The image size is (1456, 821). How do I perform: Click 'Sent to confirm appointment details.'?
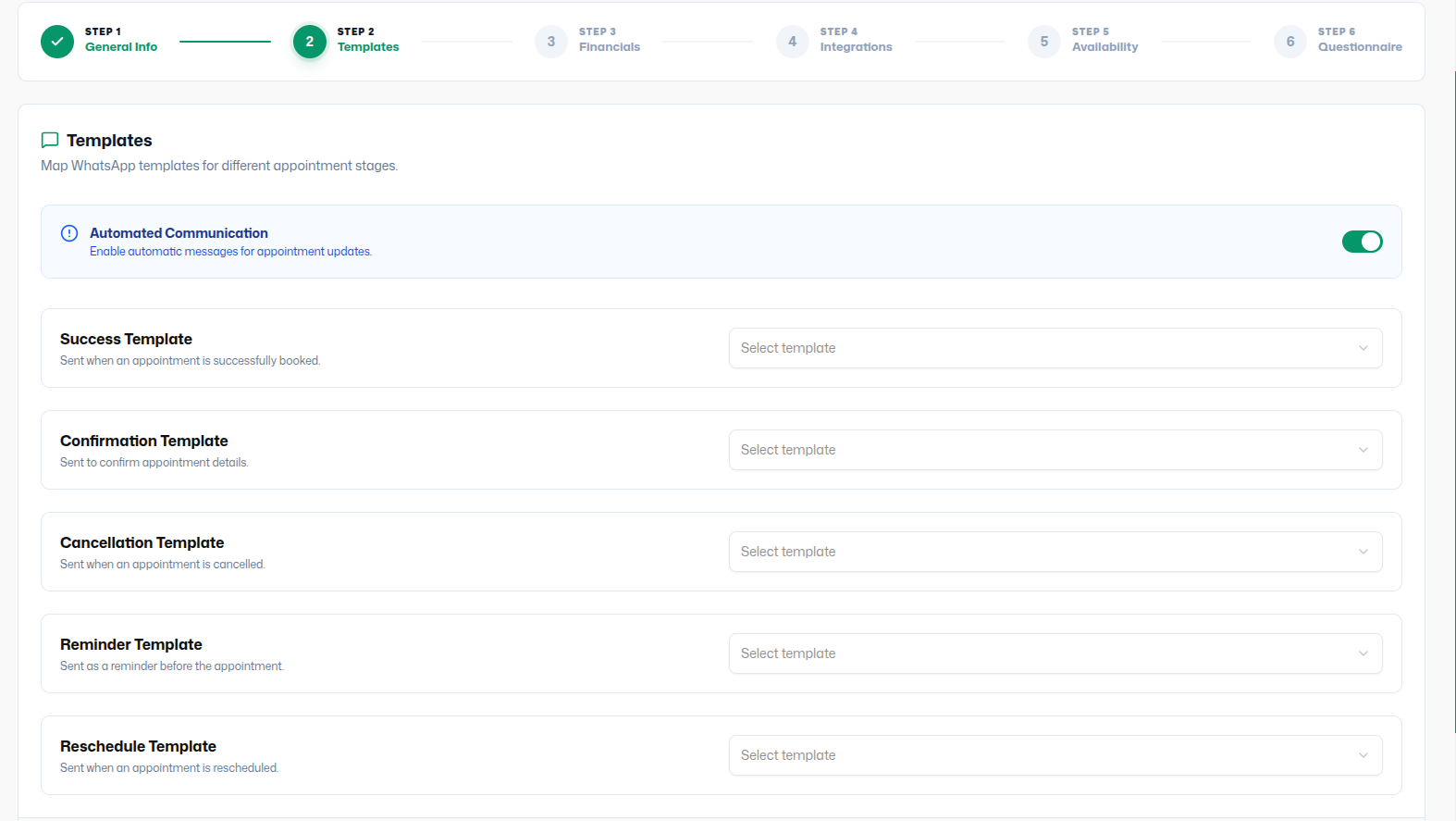154,463
